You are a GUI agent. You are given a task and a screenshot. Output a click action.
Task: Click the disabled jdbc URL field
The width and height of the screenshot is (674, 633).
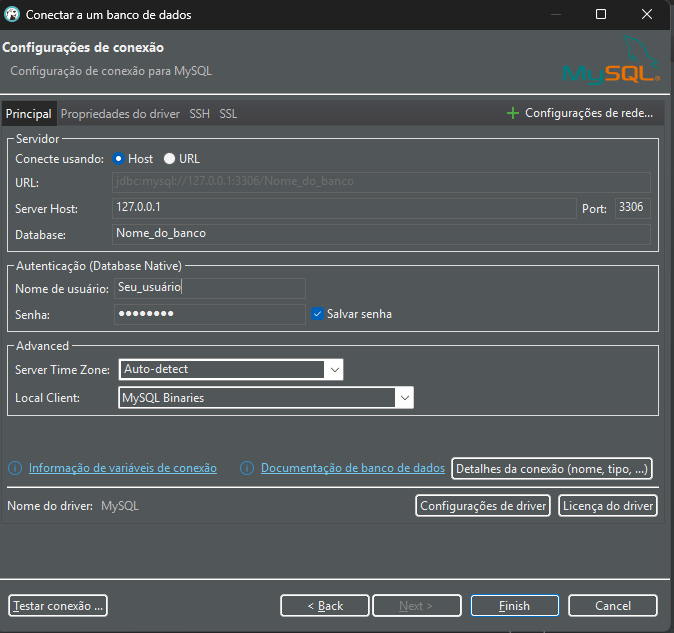381,182
